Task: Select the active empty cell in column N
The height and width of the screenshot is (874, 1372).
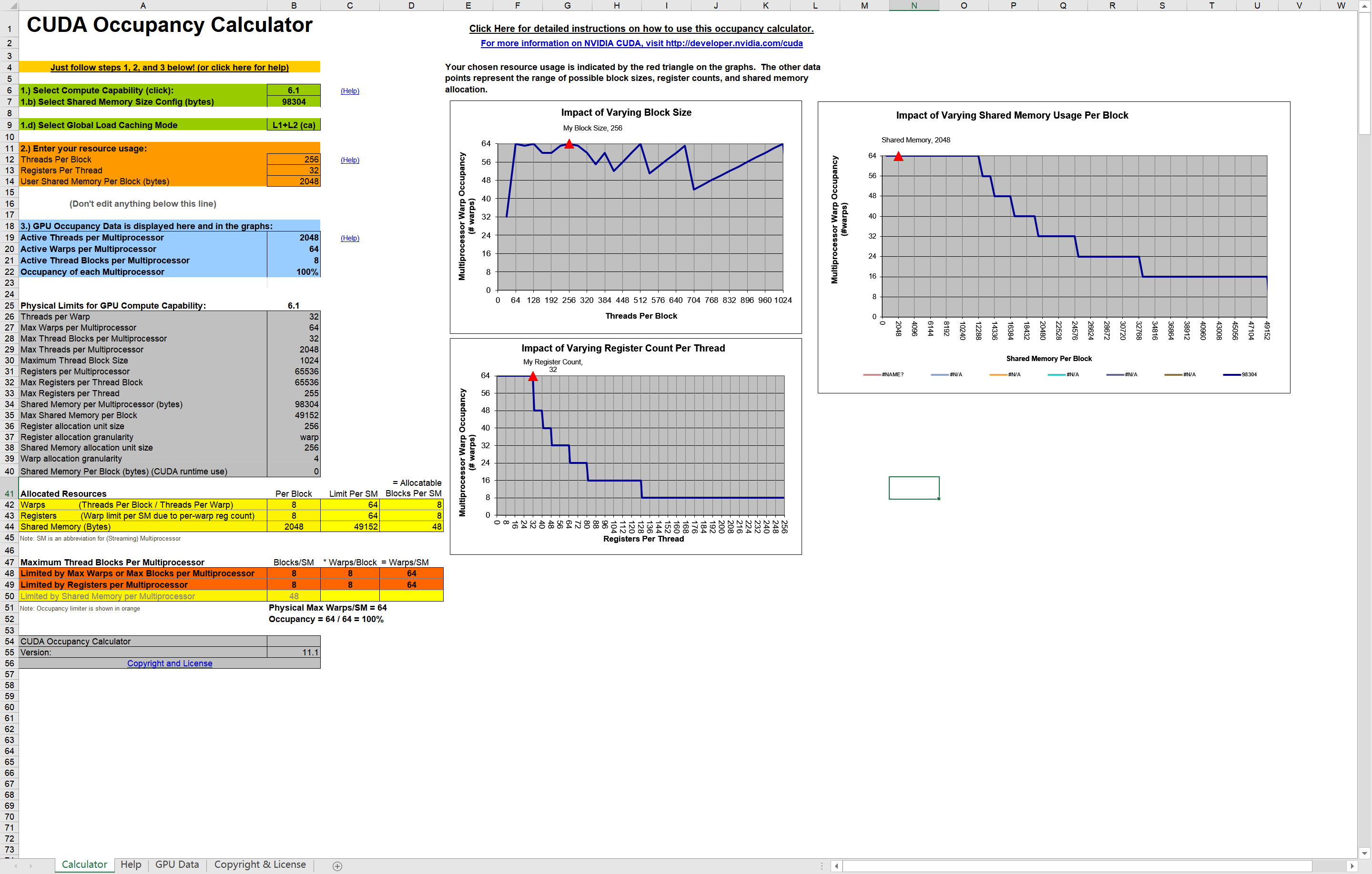Action: (914, 488)
